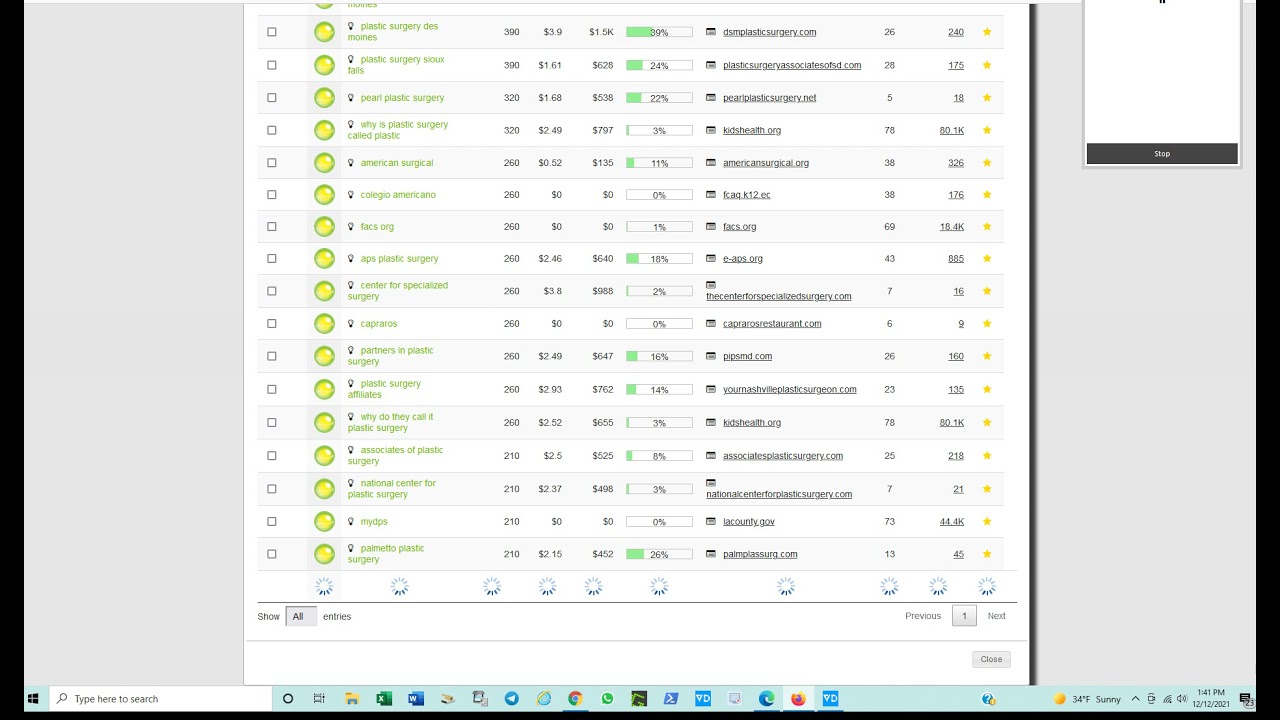Open Telegram from the taskbar
The width and height of the screenshot is (1280, 720).
tap(512, 699)
